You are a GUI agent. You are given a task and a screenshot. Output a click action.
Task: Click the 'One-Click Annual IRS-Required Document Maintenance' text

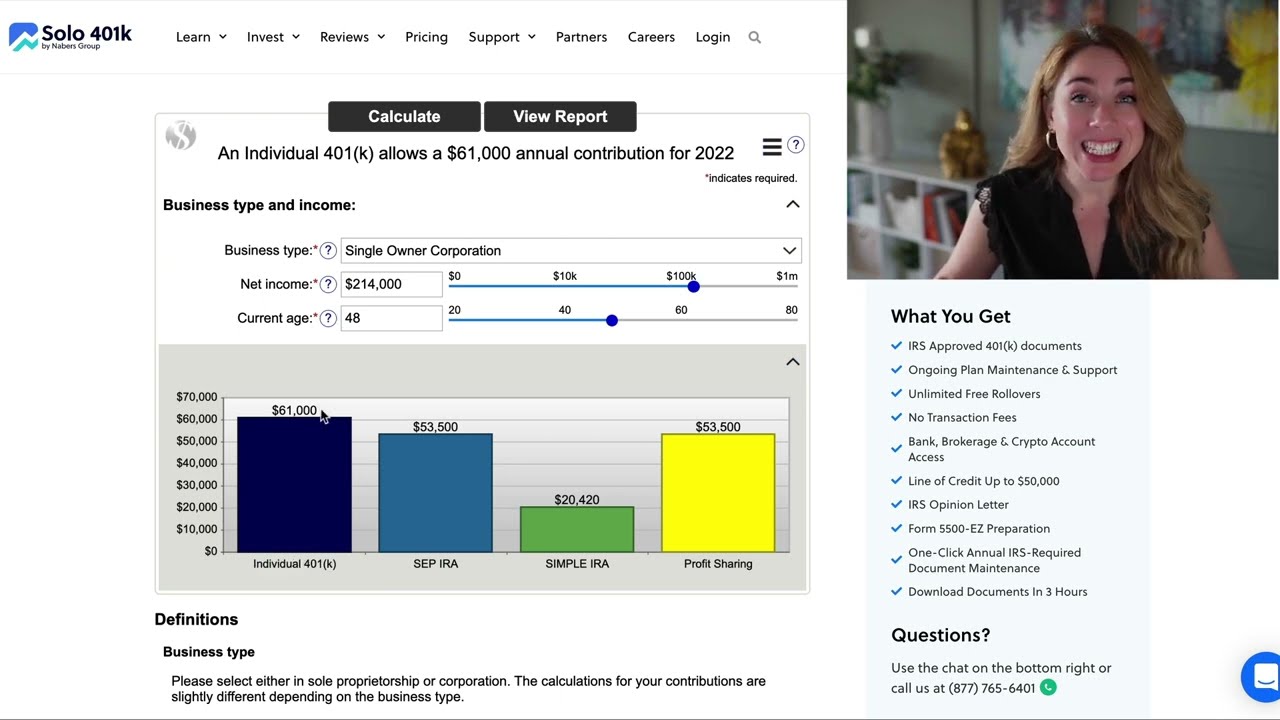click(x=995, y=561)
